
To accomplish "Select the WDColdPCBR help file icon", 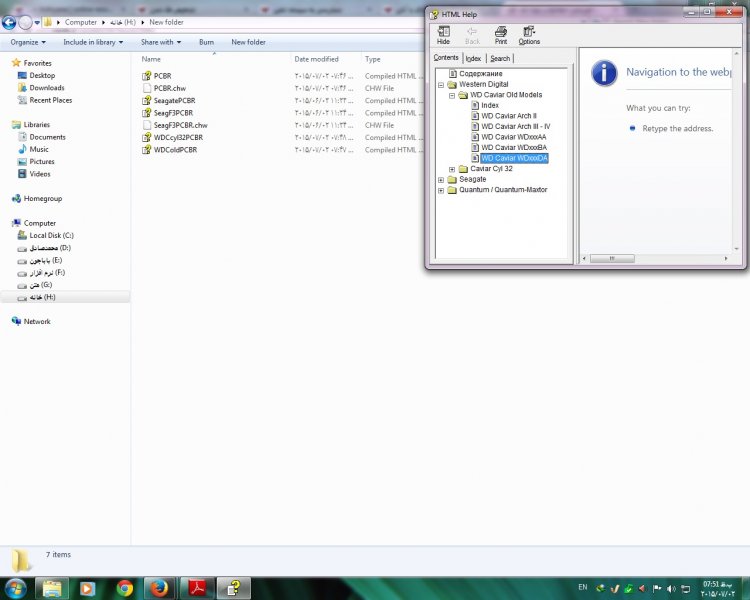I will click(x=147, y=150).
